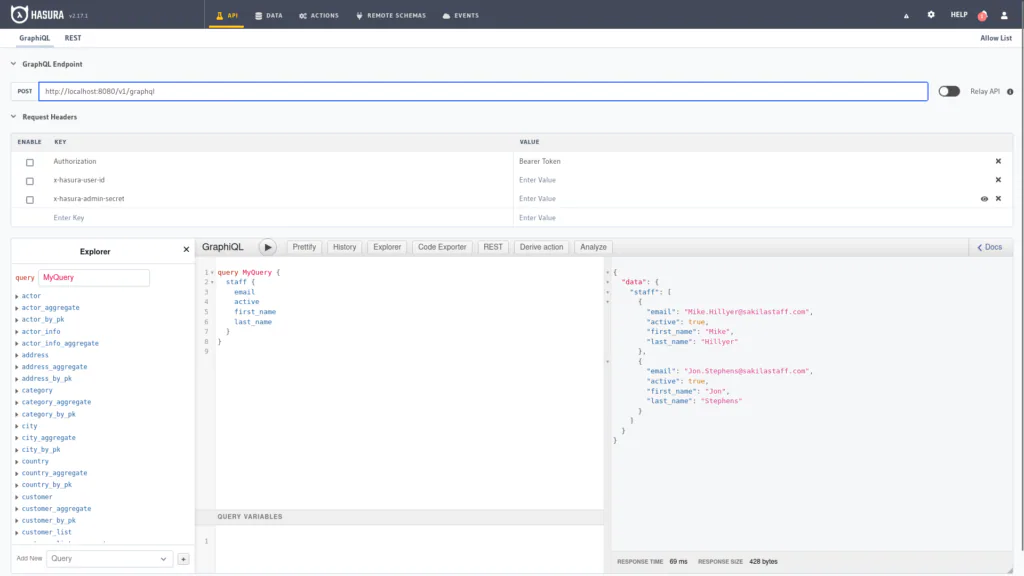Viewport: 1024px width, 576px height.
Task: Open the Remote Schemas tab
Action: click(391, 15)
